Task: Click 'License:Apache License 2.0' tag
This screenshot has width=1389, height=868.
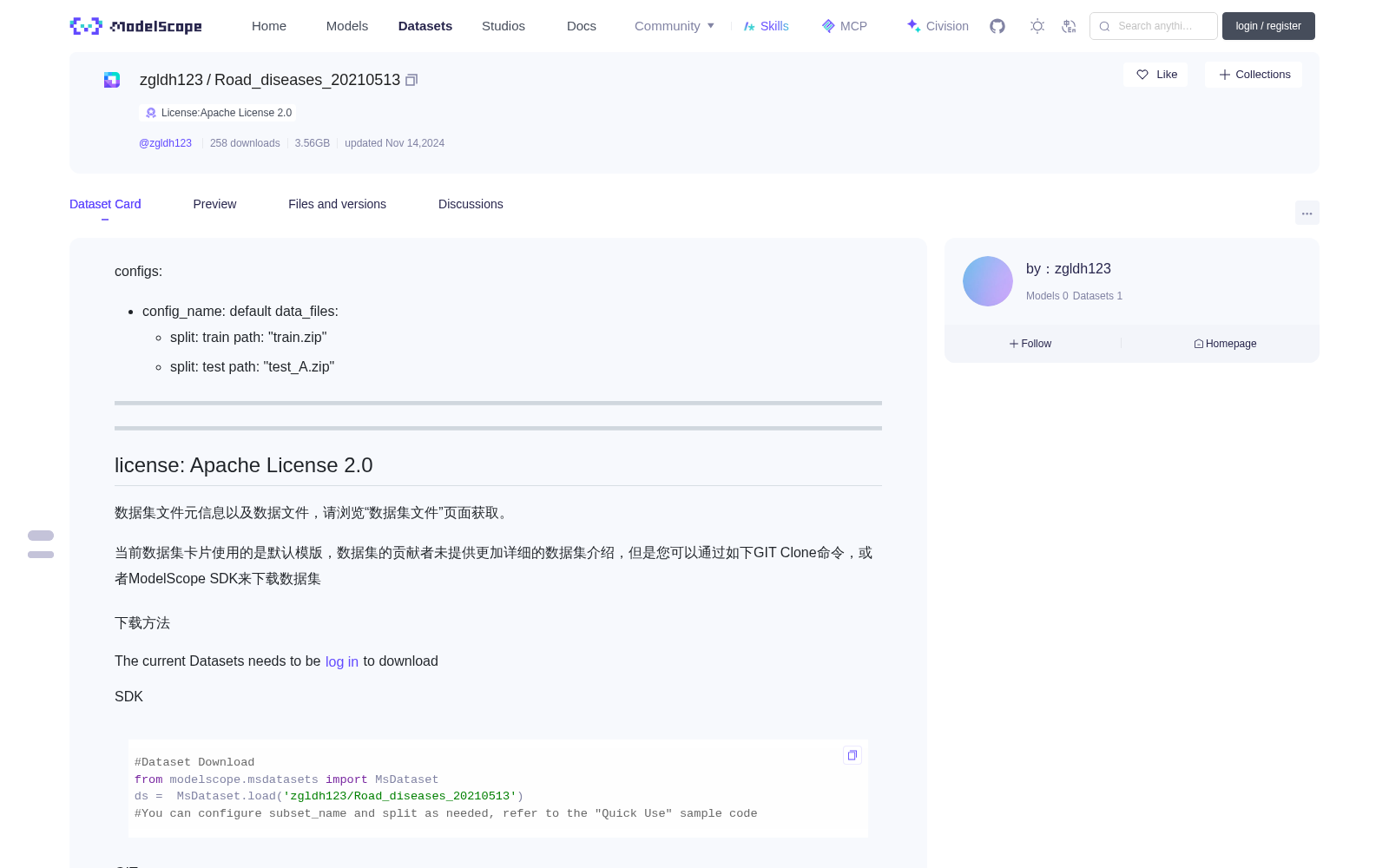Action: tap(218, 113)
